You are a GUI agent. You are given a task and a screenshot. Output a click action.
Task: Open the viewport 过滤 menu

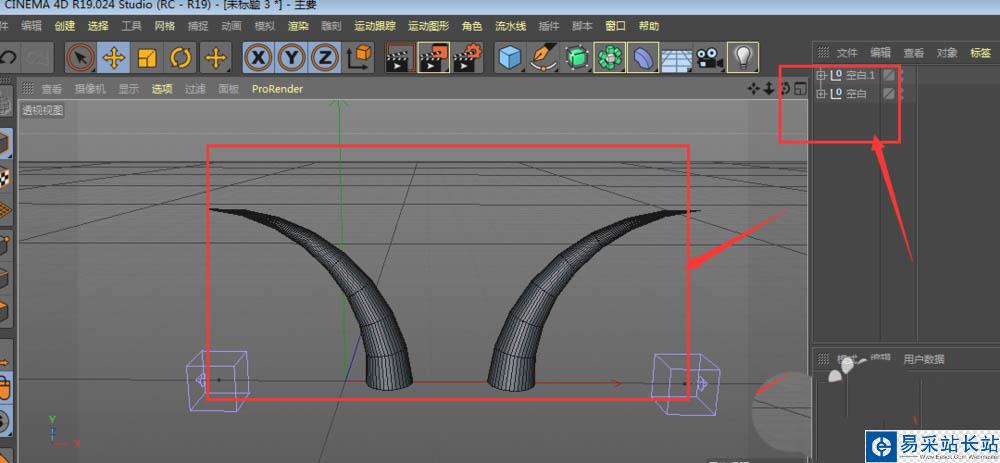click(x=195, y=89)
